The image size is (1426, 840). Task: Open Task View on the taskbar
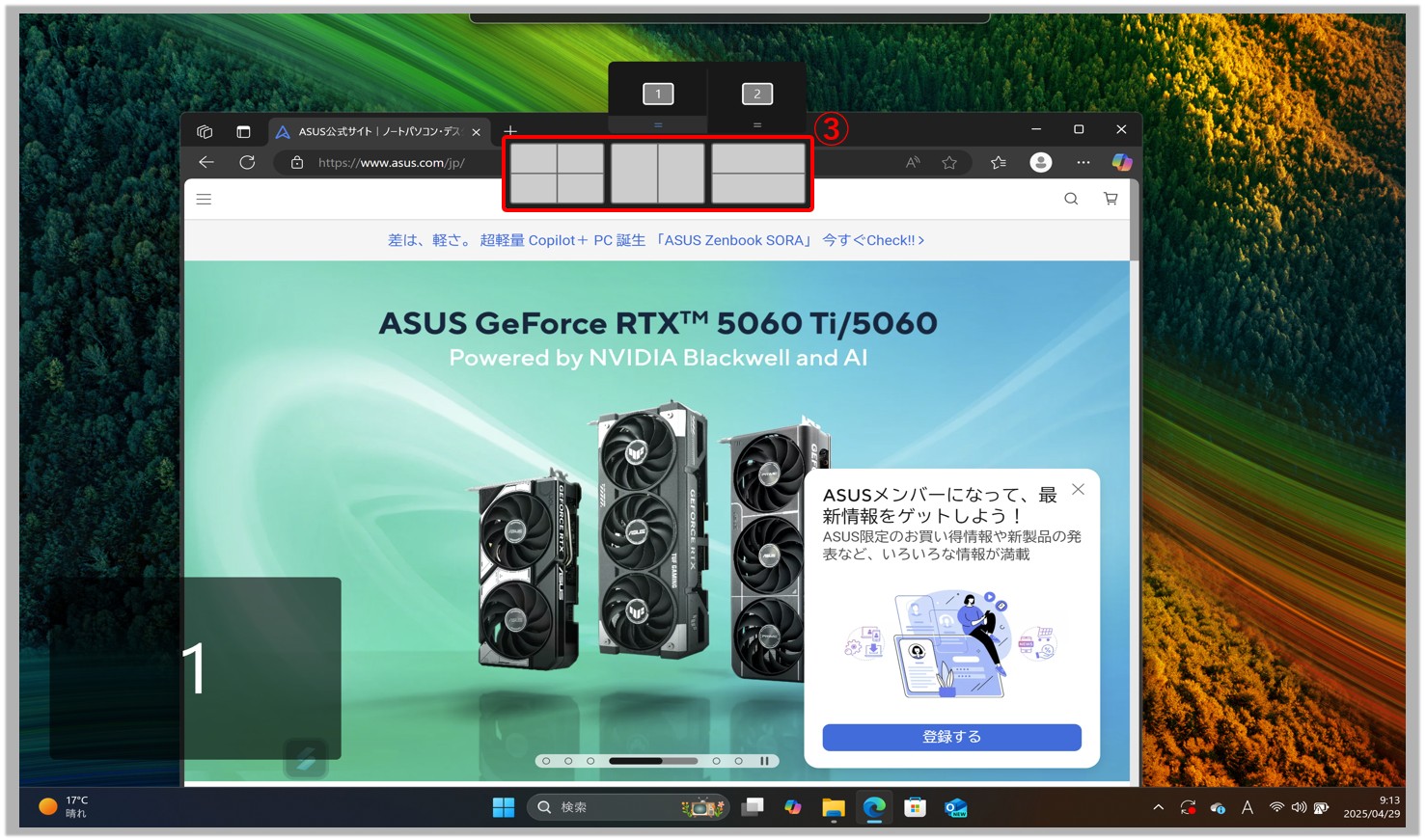(753, 807)
